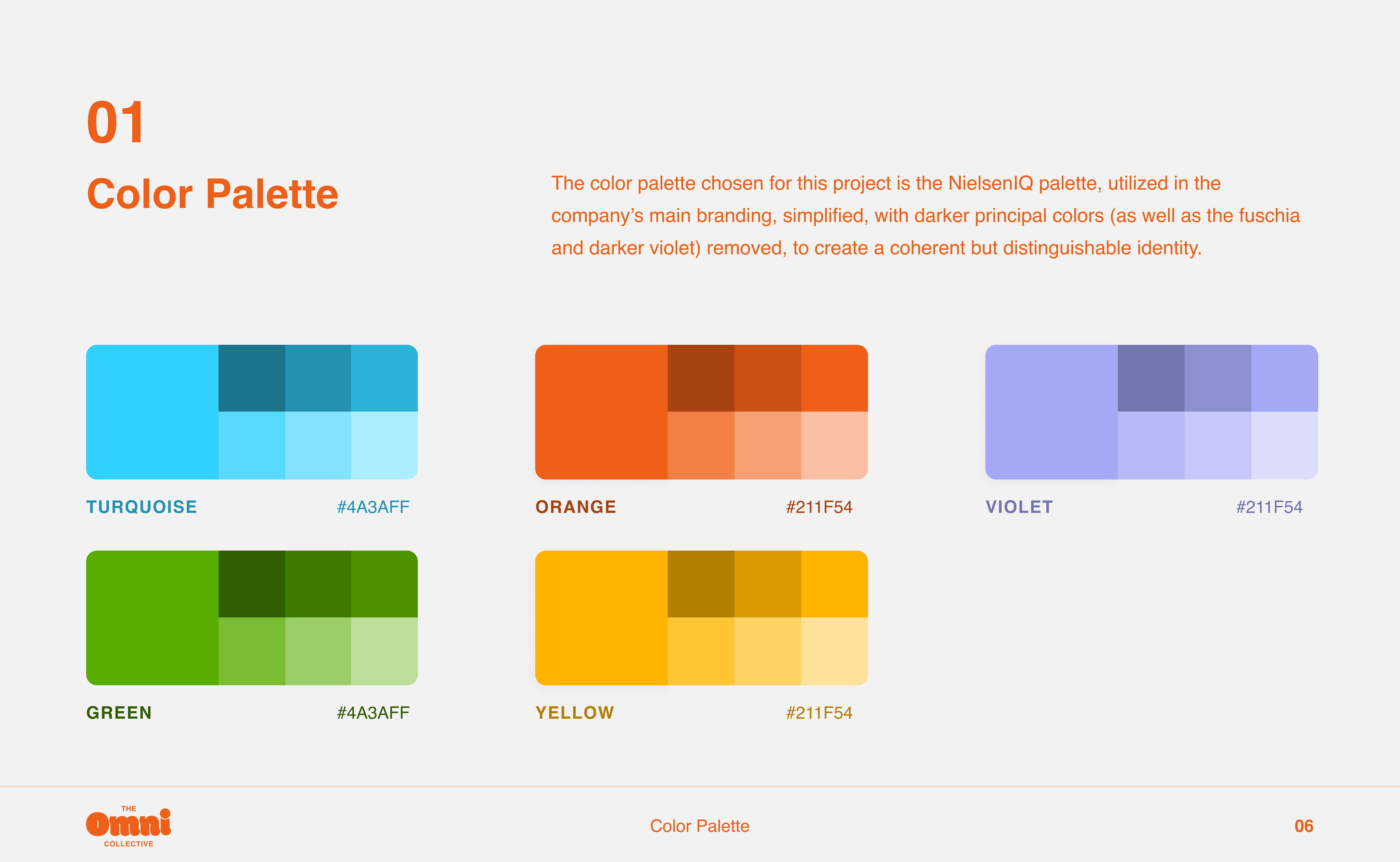Image resolution: width=1400 pixels, height=862 pixels.
Task: Select the large turquoise main swatch
Action: [x=152, y=411]
